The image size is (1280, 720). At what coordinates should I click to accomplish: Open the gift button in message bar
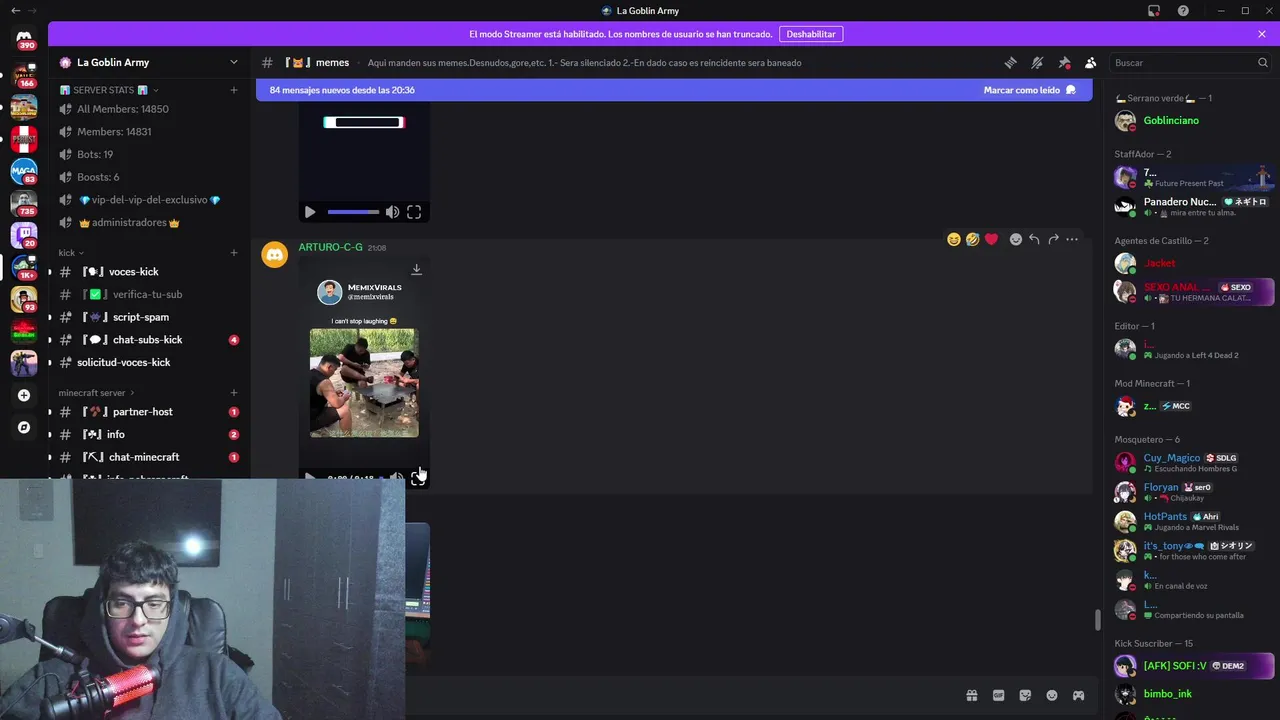(971, 695)
